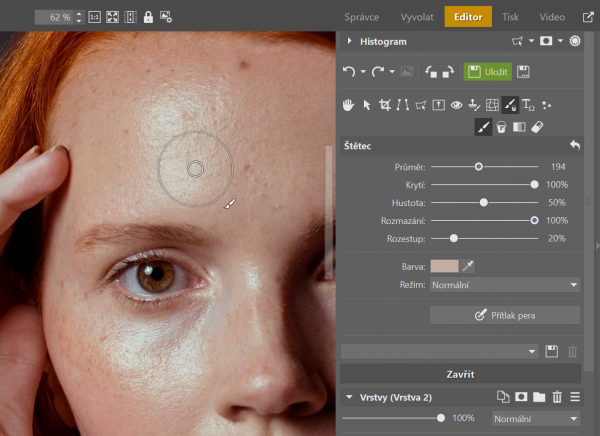600x436 pixels.
Task: Choose the Brush sub-tool
Action: 483,127
